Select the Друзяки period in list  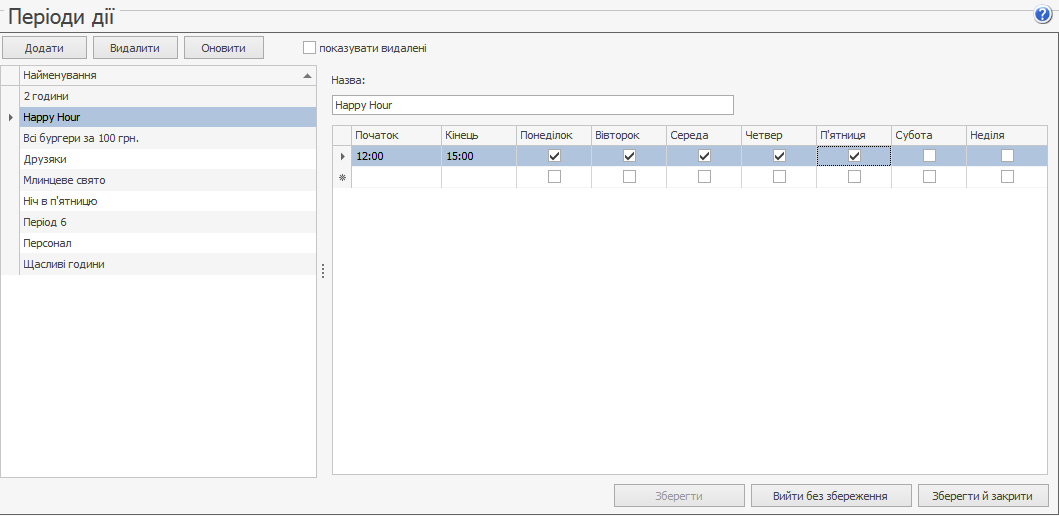tap(45, 159)
